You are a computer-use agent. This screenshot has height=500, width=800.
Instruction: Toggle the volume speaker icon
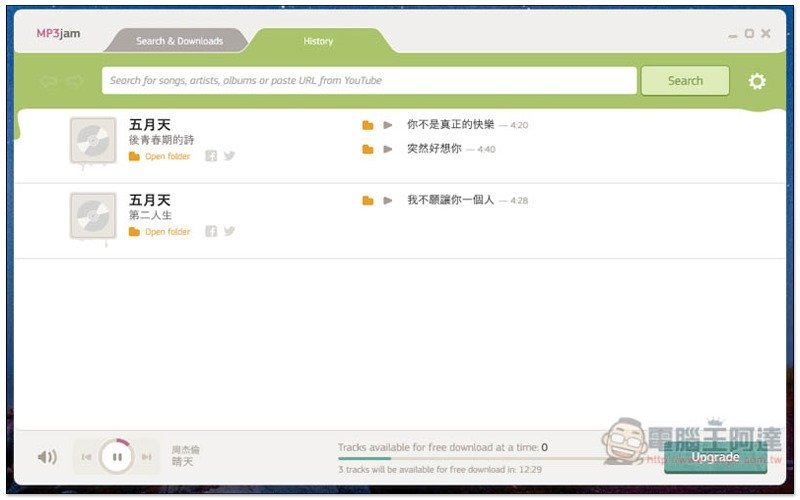47,457
